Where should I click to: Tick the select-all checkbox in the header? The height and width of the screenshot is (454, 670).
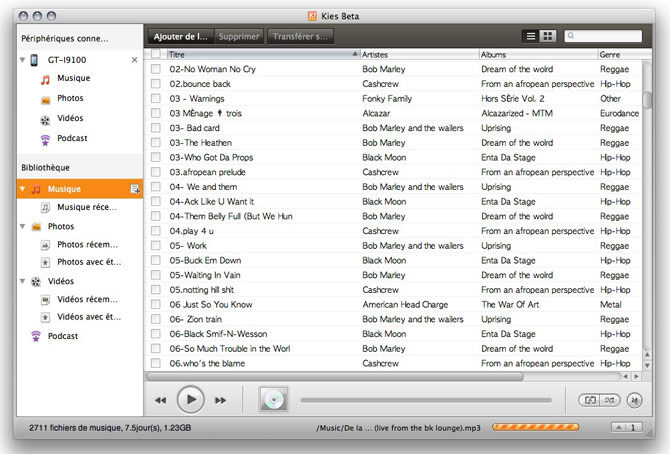click(x=156, y=54)
